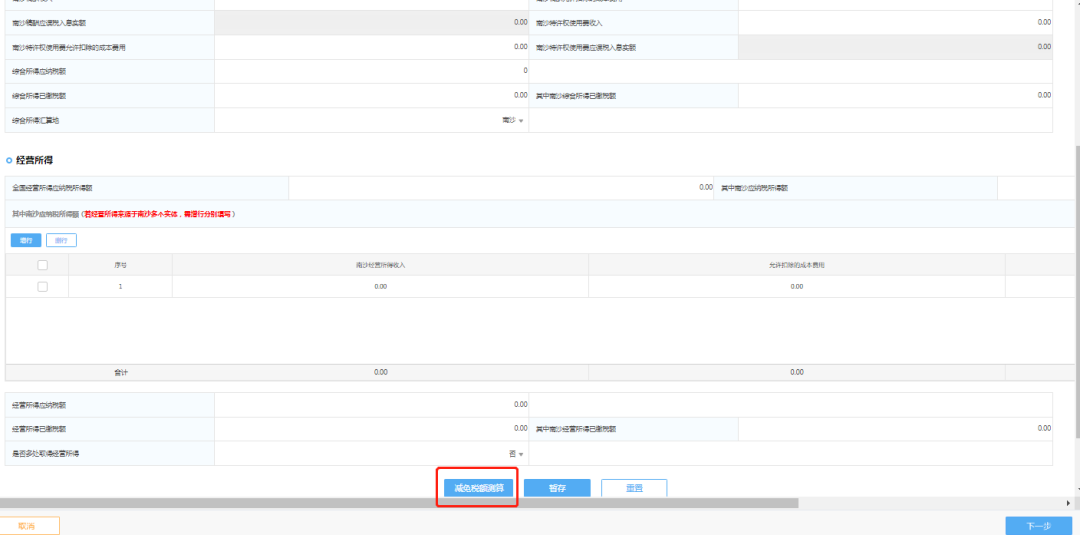Reset the form using 重置 button
1080x535 pixels.
pyautogui.click(x=634, y=488)
